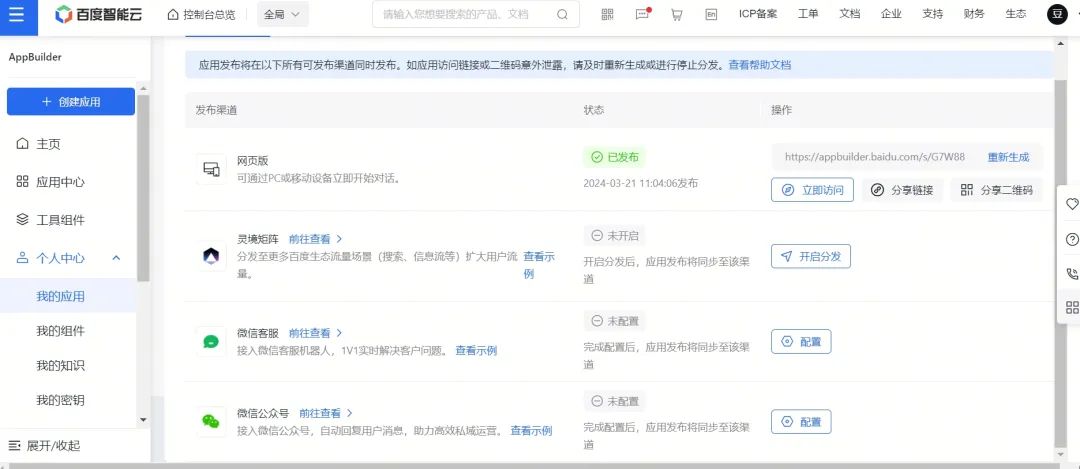Open 财务 menu item

[974, 14]
